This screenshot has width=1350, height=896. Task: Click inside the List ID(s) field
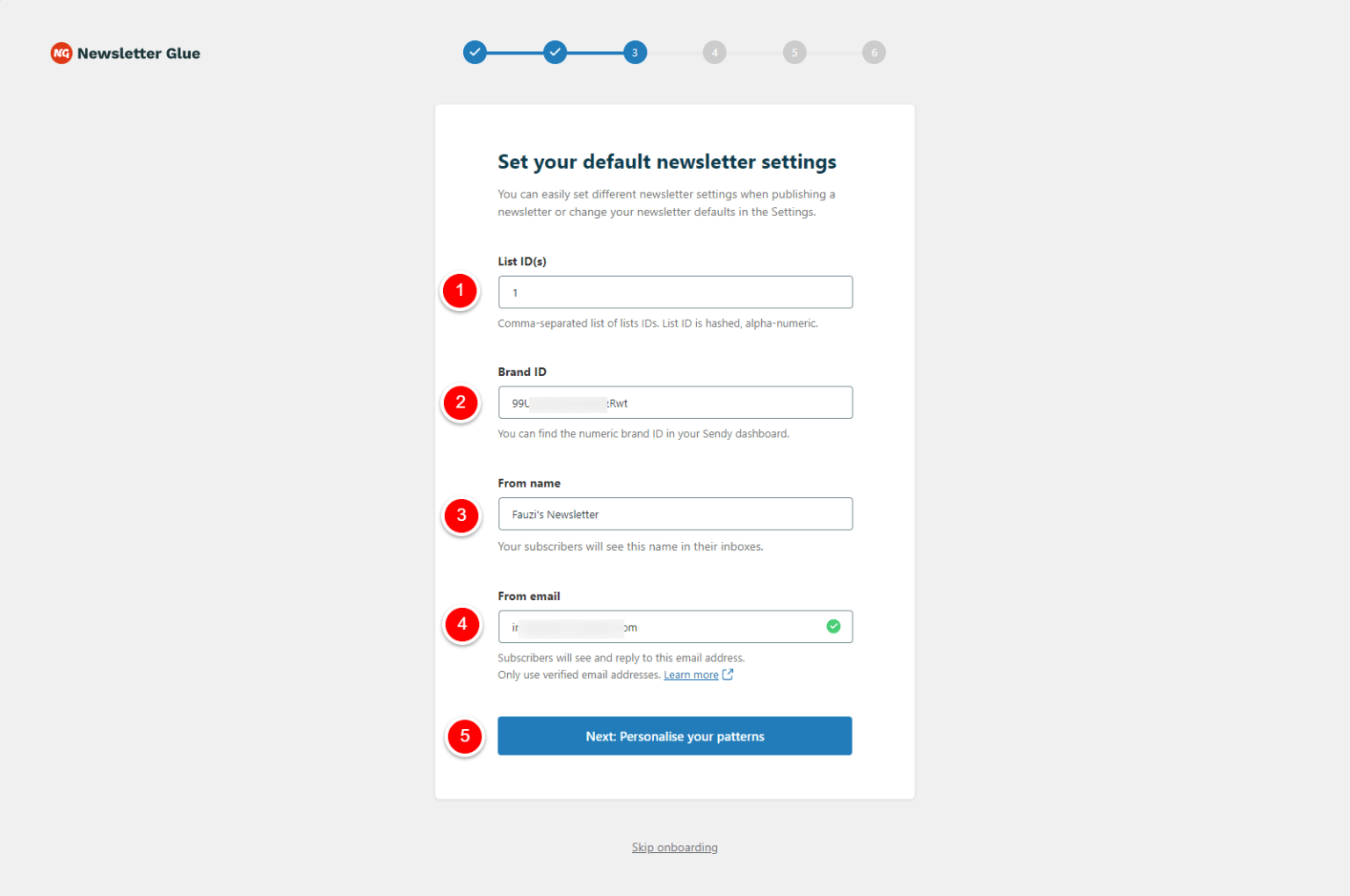click(674, 292)
